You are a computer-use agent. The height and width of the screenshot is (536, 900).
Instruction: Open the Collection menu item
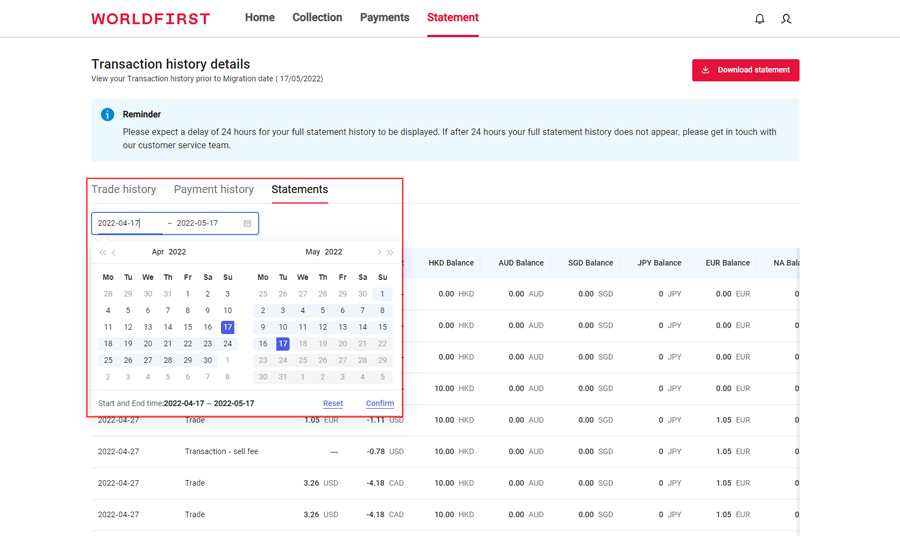coord(317,18)
